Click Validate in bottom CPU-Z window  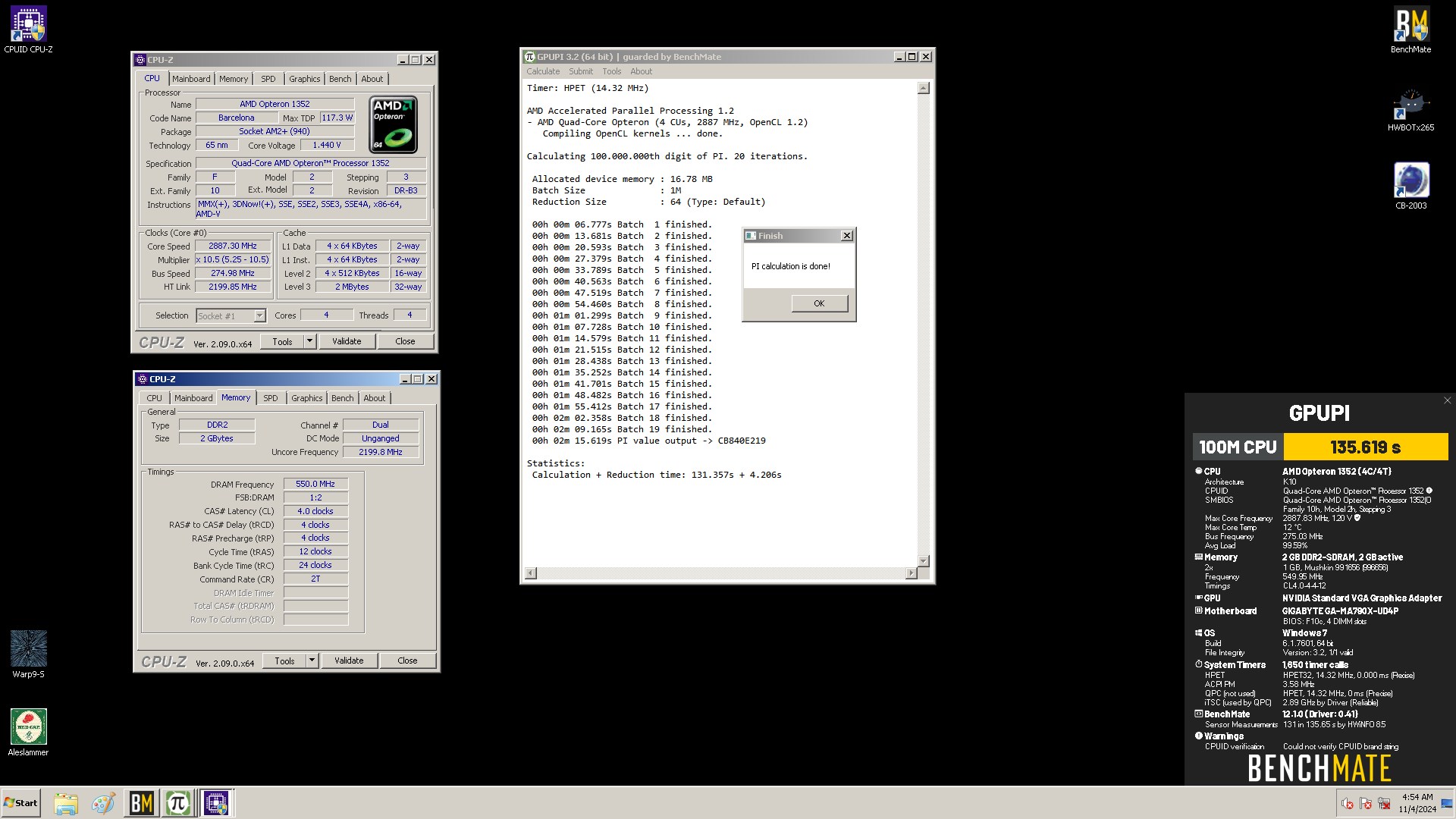click(349, 661)
